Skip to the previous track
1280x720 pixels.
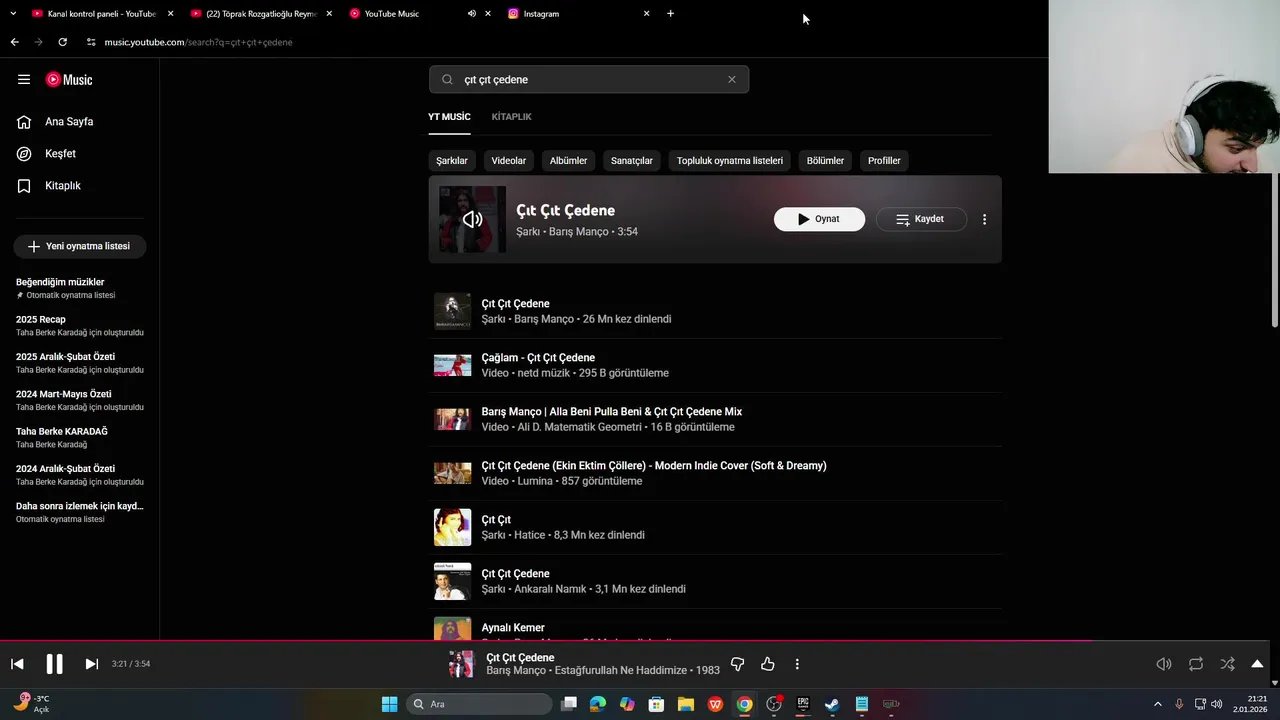click(17, 664)
